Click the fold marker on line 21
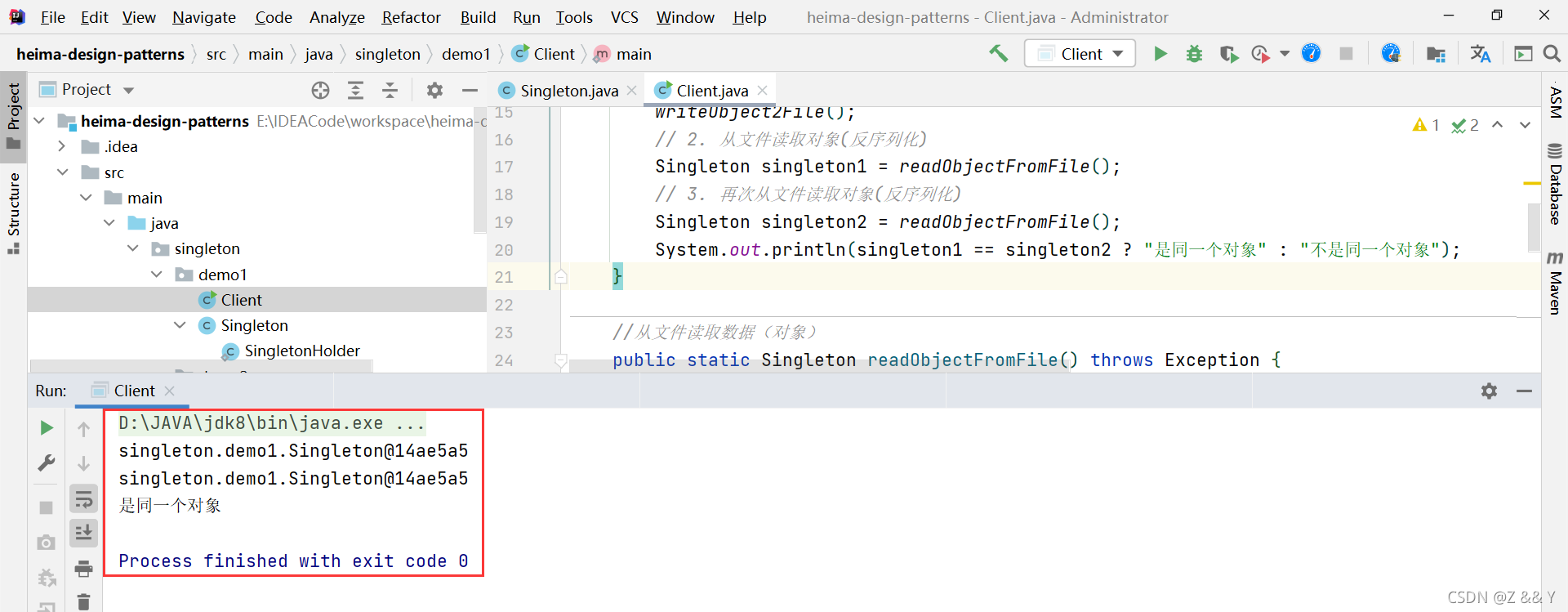Screen dimensions: 1568x612 (x=561, y=277)
